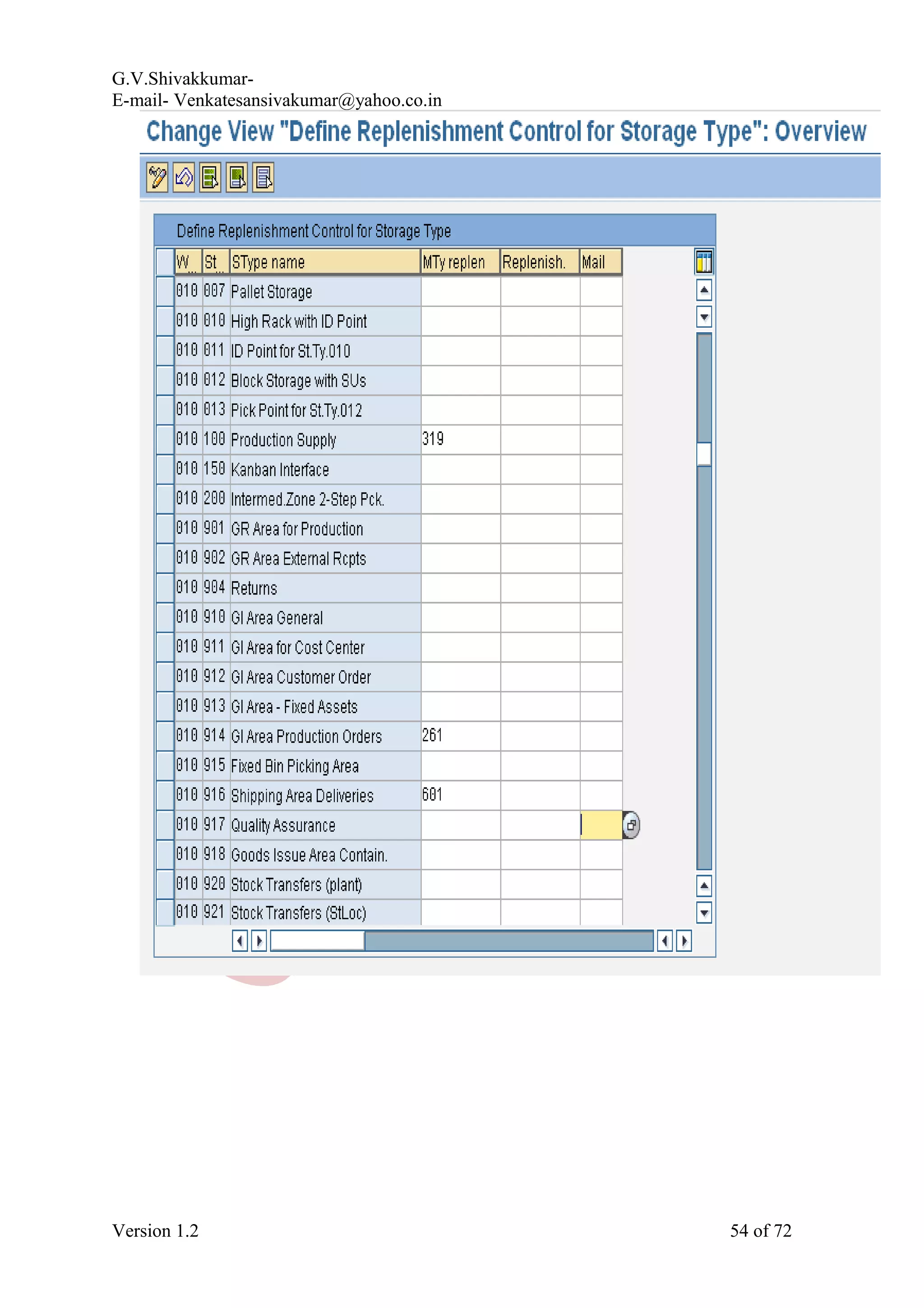
Task: Click the Mail field for Kanban Interface
Action: (x=601, y=469)
